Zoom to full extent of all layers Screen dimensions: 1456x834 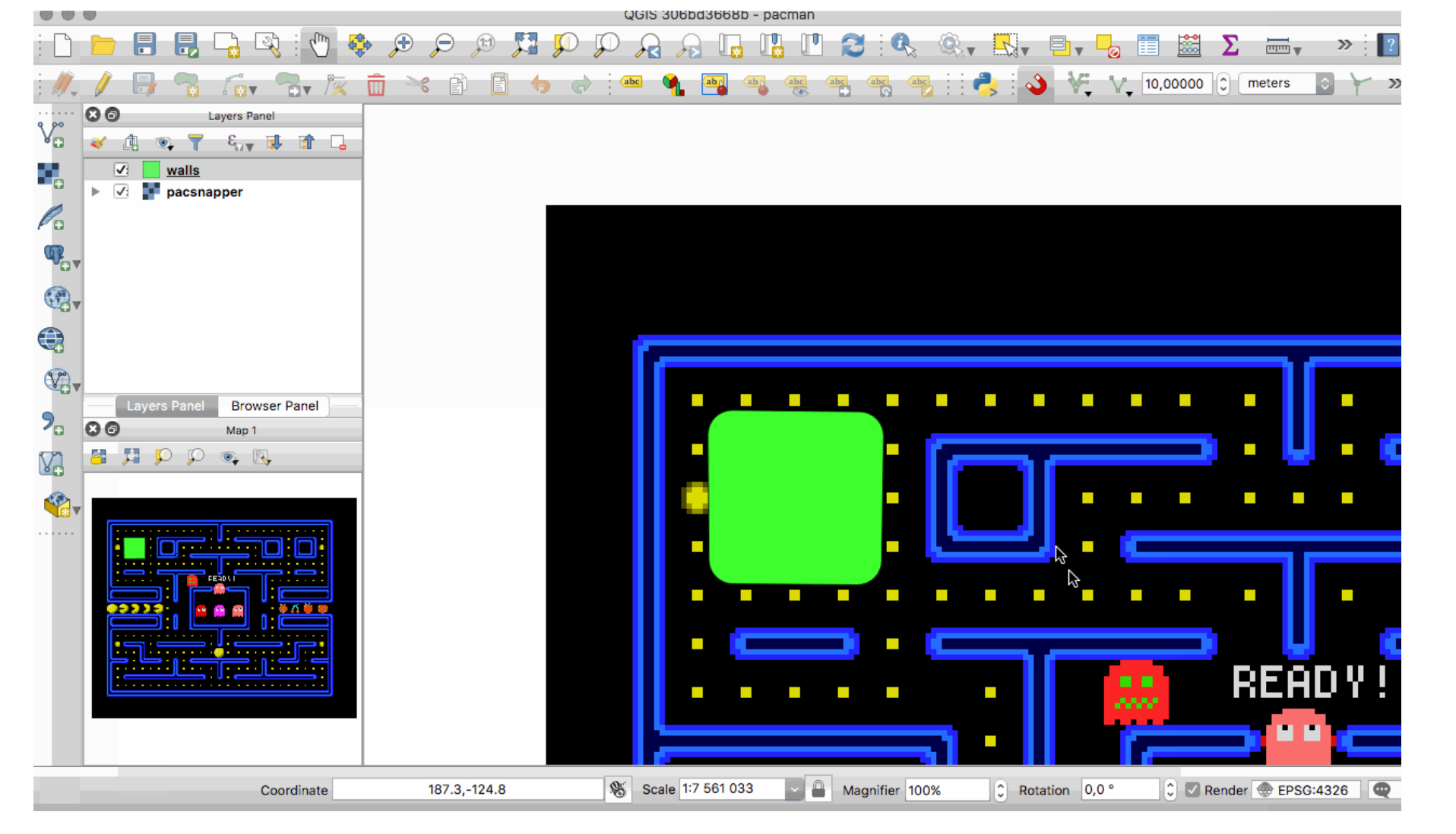tap(524, 46)
